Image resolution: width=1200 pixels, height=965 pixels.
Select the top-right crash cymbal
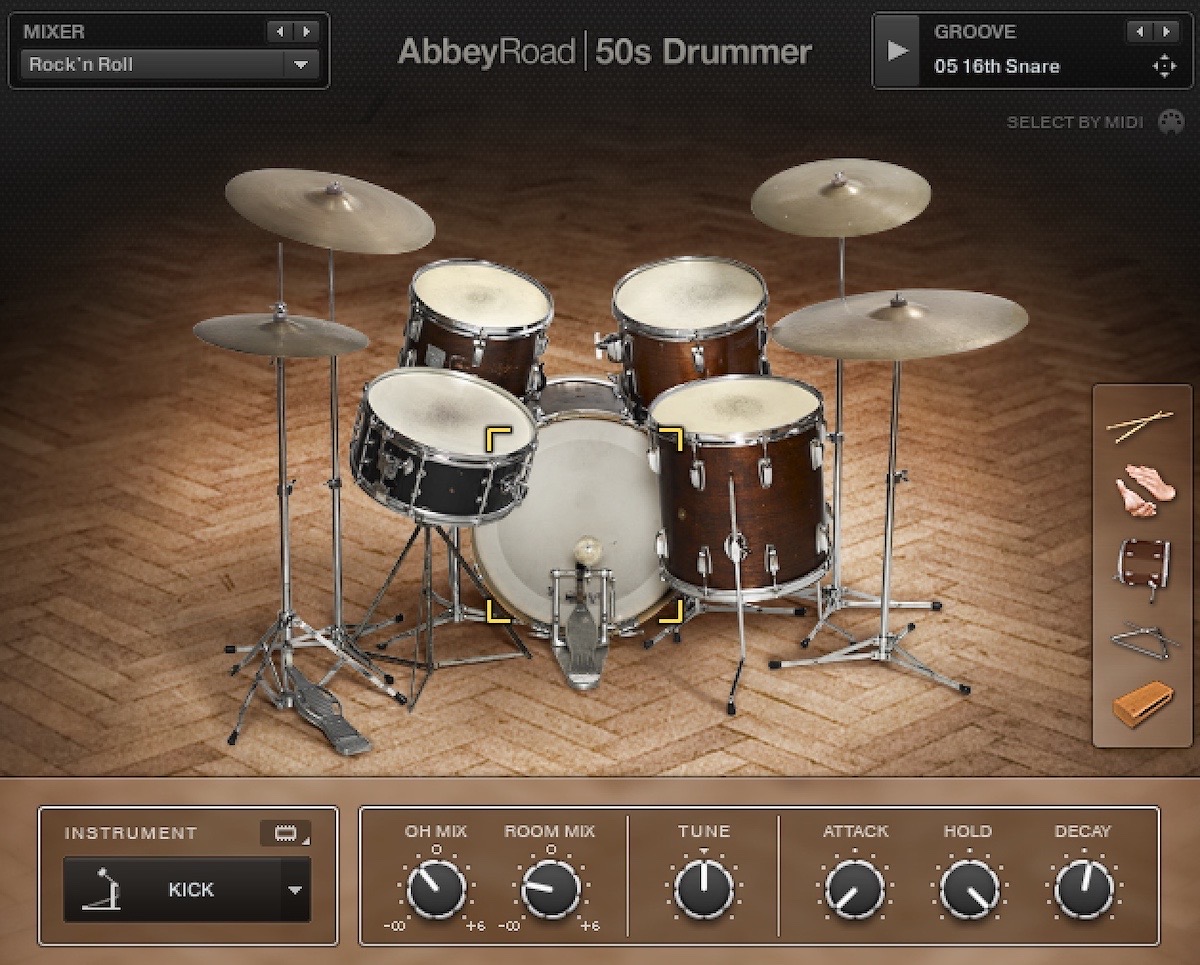tap(840, 197)
